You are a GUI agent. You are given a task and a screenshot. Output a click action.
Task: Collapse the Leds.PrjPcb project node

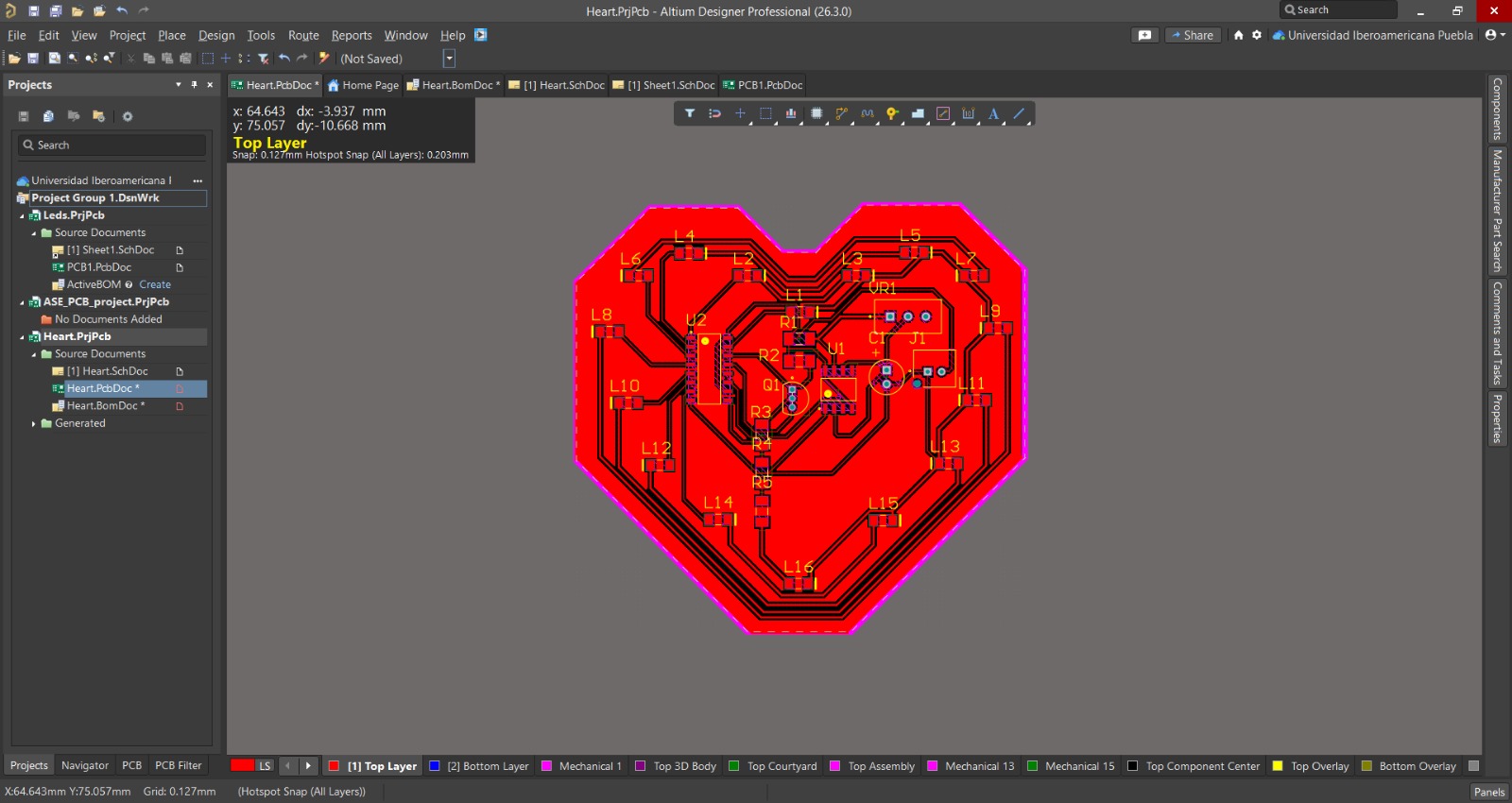23,216
